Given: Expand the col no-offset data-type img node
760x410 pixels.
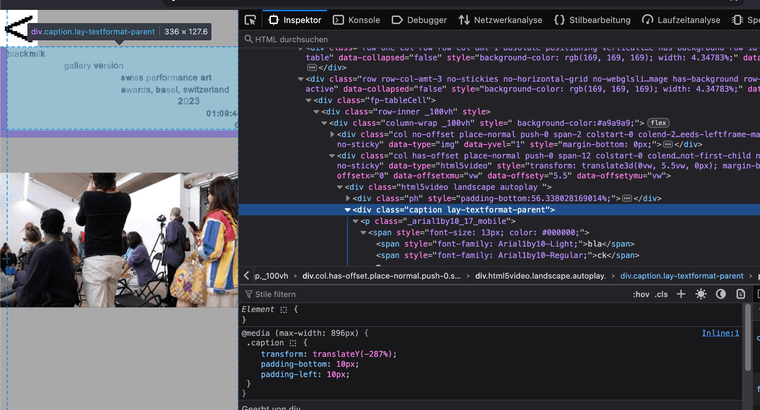Looking at the screenshot, I should tap(332, 134).
